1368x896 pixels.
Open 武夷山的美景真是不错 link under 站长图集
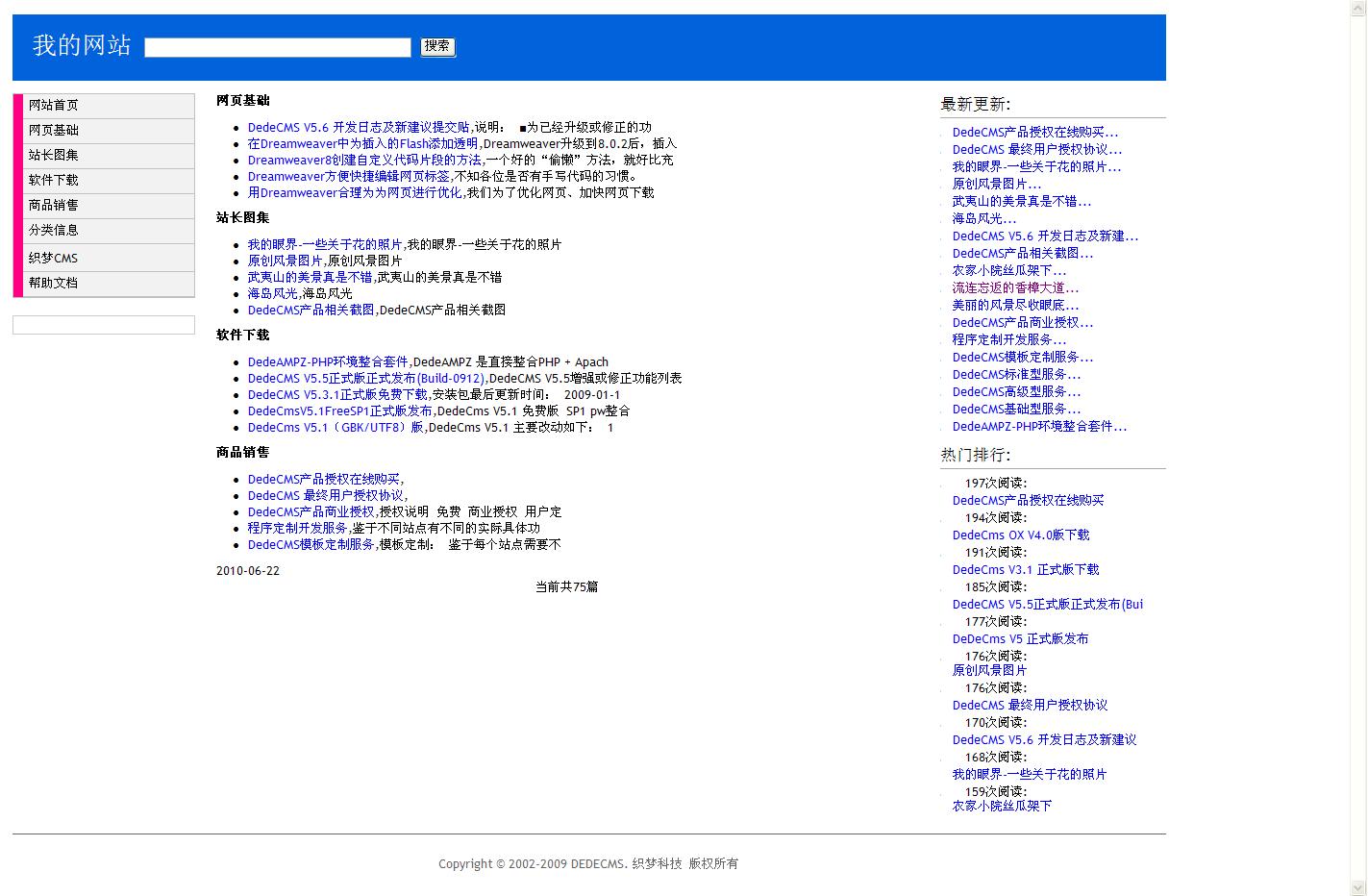point(311,277)
